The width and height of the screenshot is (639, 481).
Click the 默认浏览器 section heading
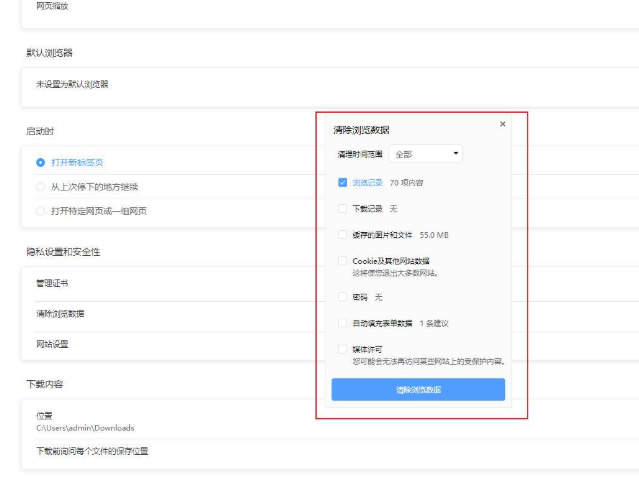click(49, 53)
